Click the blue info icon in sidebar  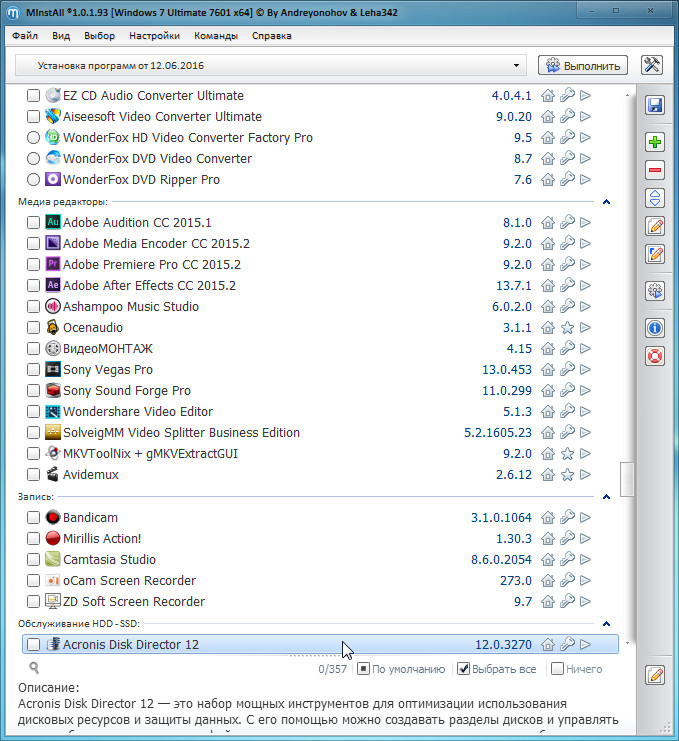(655, 328)
